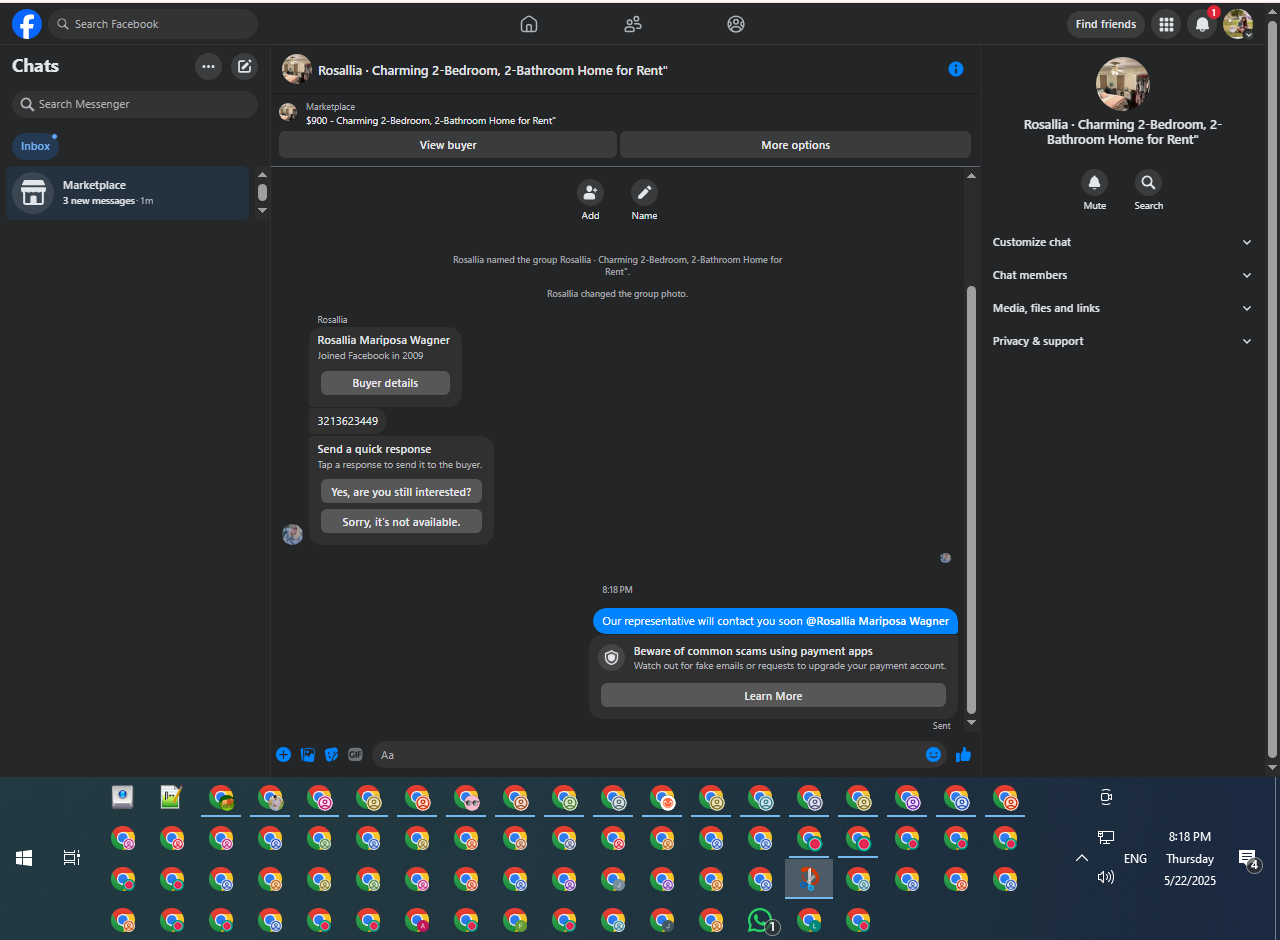Open the Windows Start menu
The image size is (1280, 940).
pos(24,858)
